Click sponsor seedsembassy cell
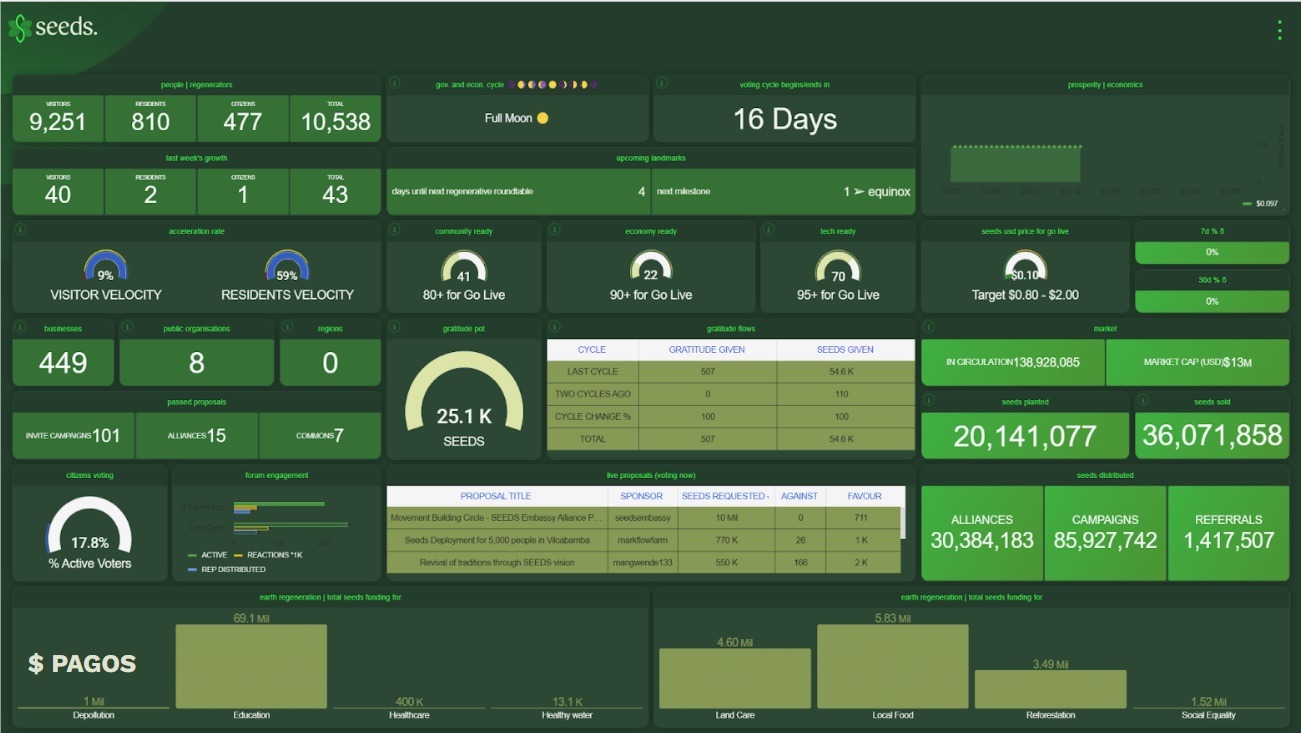 641,518
